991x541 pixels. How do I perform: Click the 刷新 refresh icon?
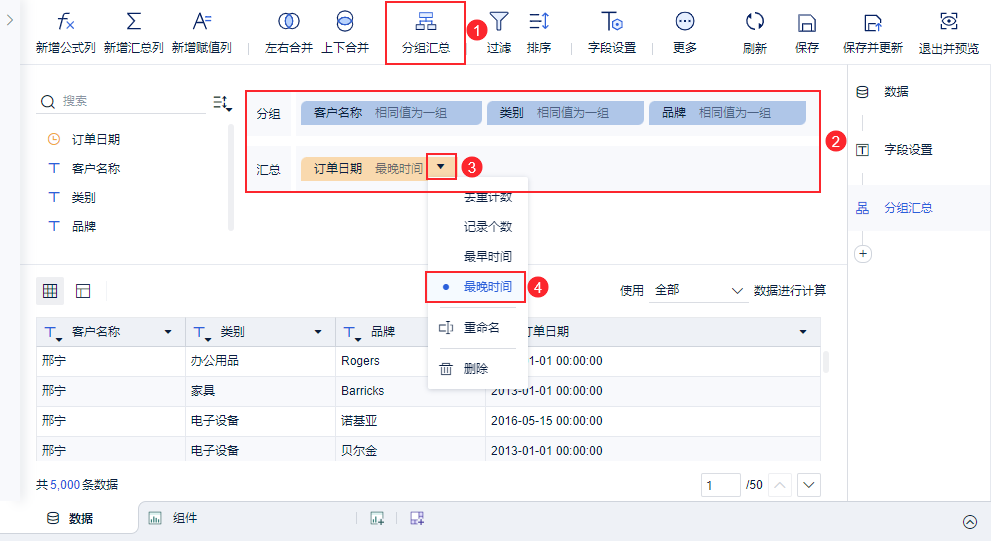pos(755,22)
